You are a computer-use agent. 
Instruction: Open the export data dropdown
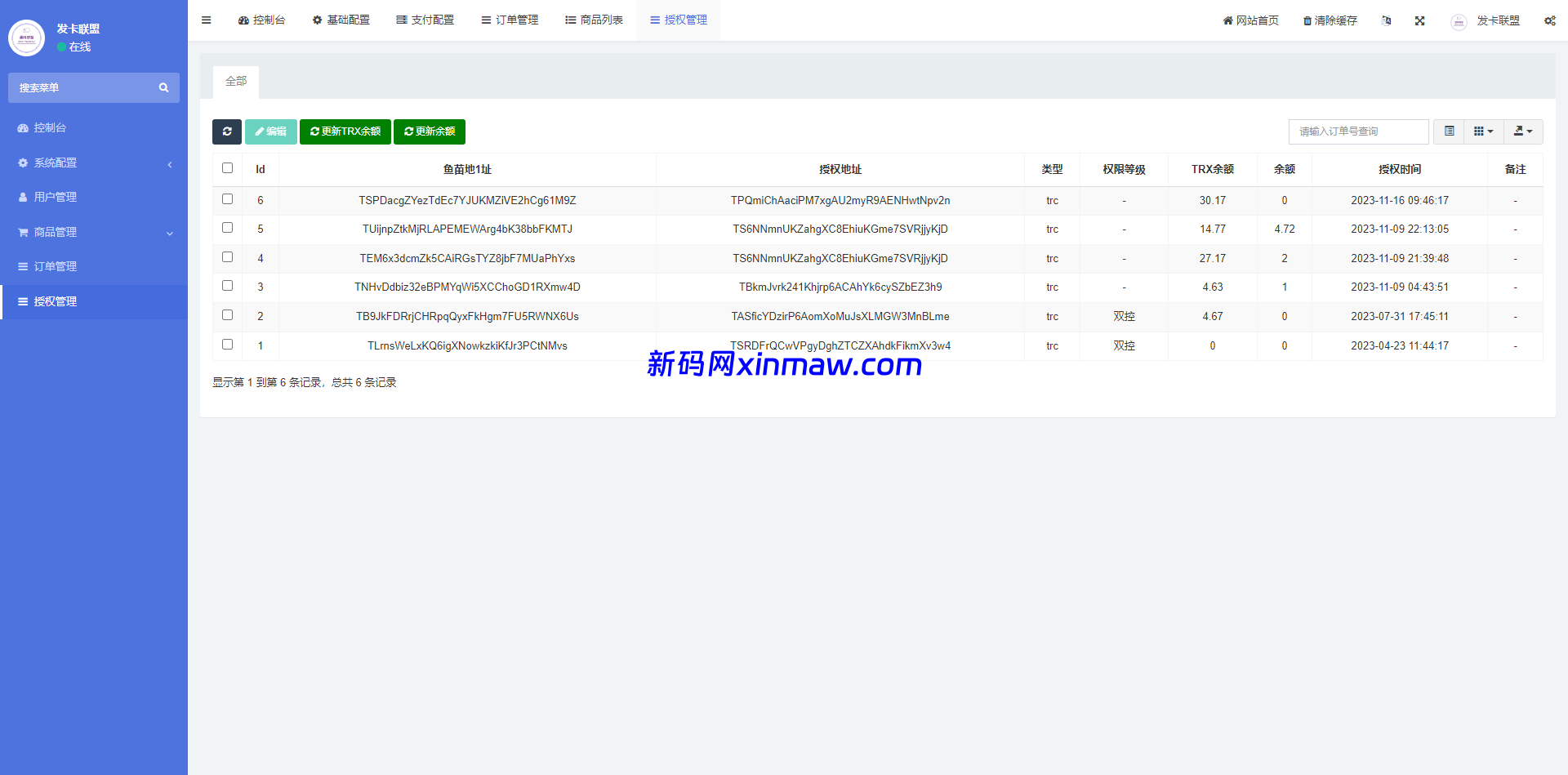(x=1523, y=131)
